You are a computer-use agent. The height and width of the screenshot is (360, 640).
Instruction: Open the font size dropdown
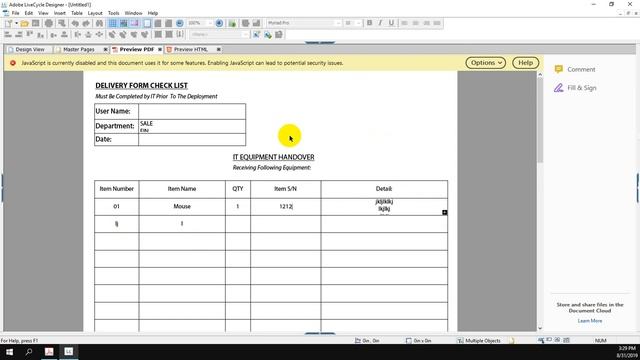pos(358,23)
